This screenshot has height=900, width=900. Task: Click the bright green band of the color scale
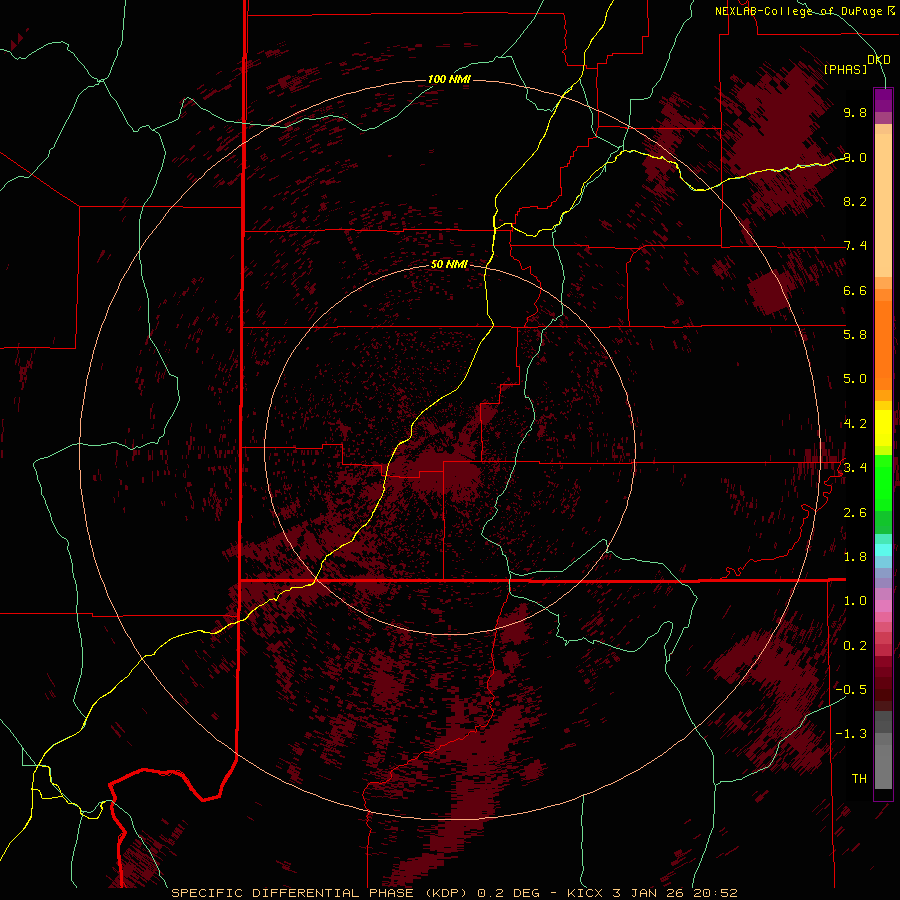883,482
